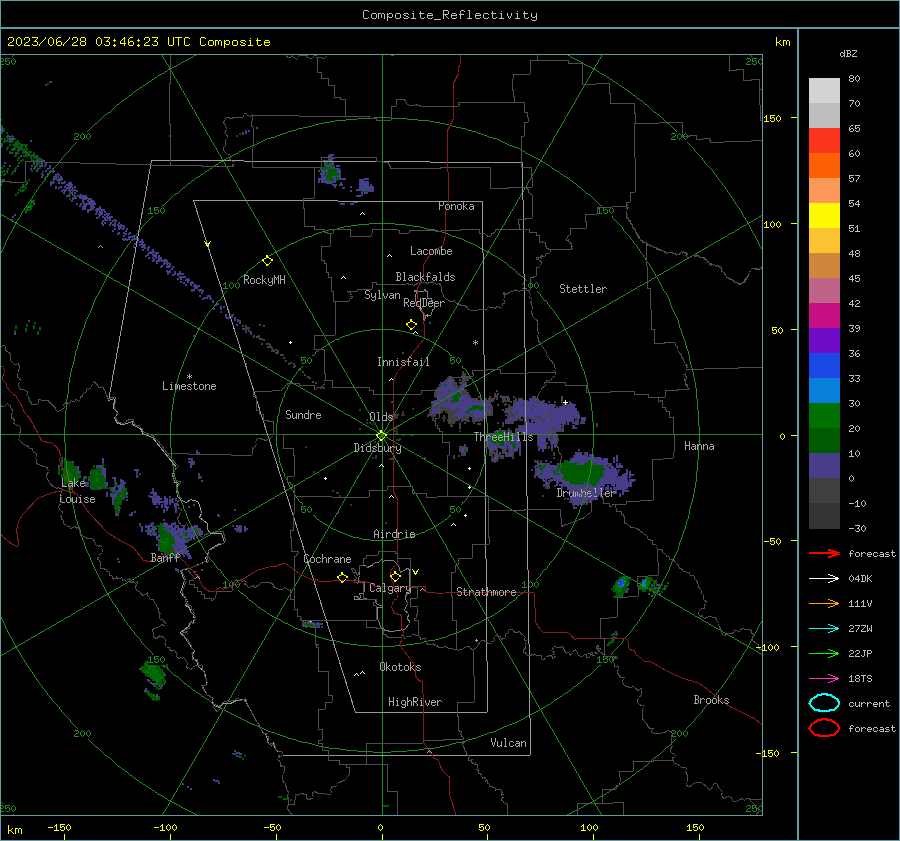Screen dimensions: 900x841
Task: Click the Innisfail label
Action: pos(403,362)
